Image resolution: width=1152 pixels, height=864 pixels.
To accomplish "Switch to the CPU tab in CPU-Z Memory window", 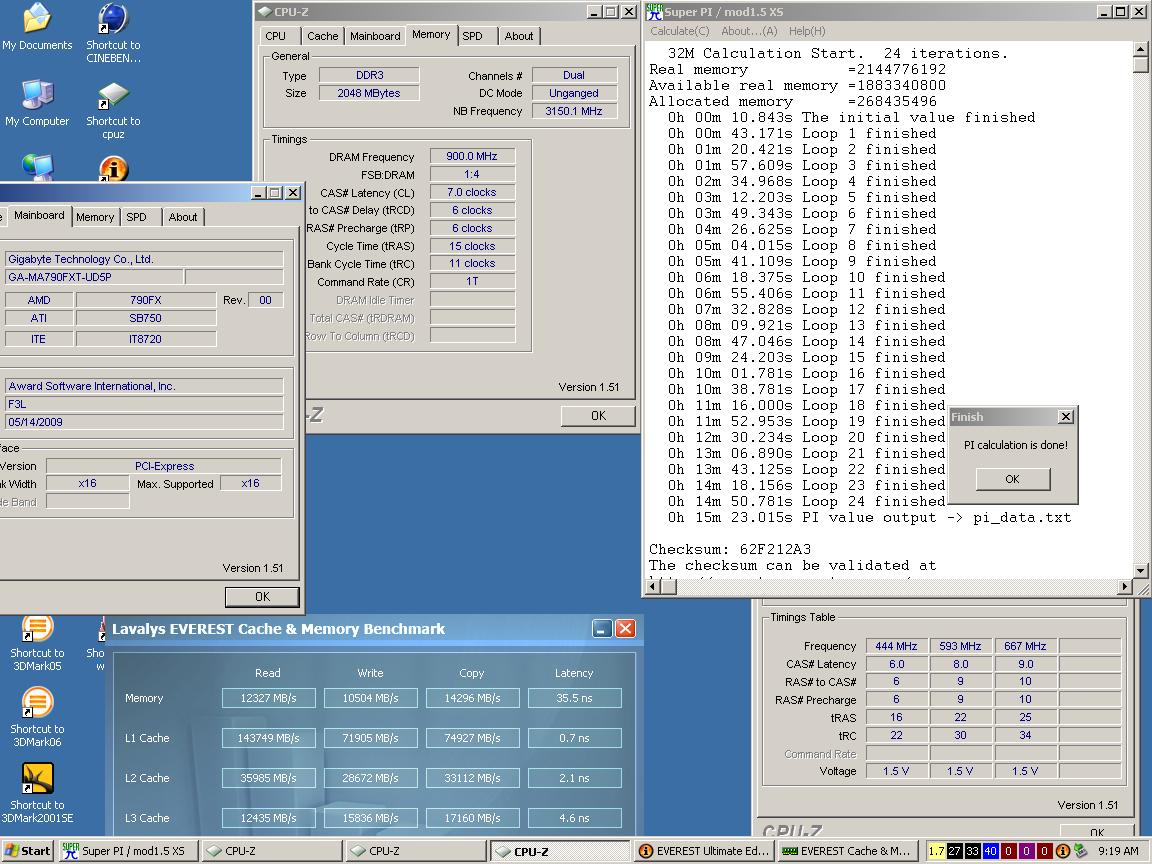I will (x=278, y=36).
